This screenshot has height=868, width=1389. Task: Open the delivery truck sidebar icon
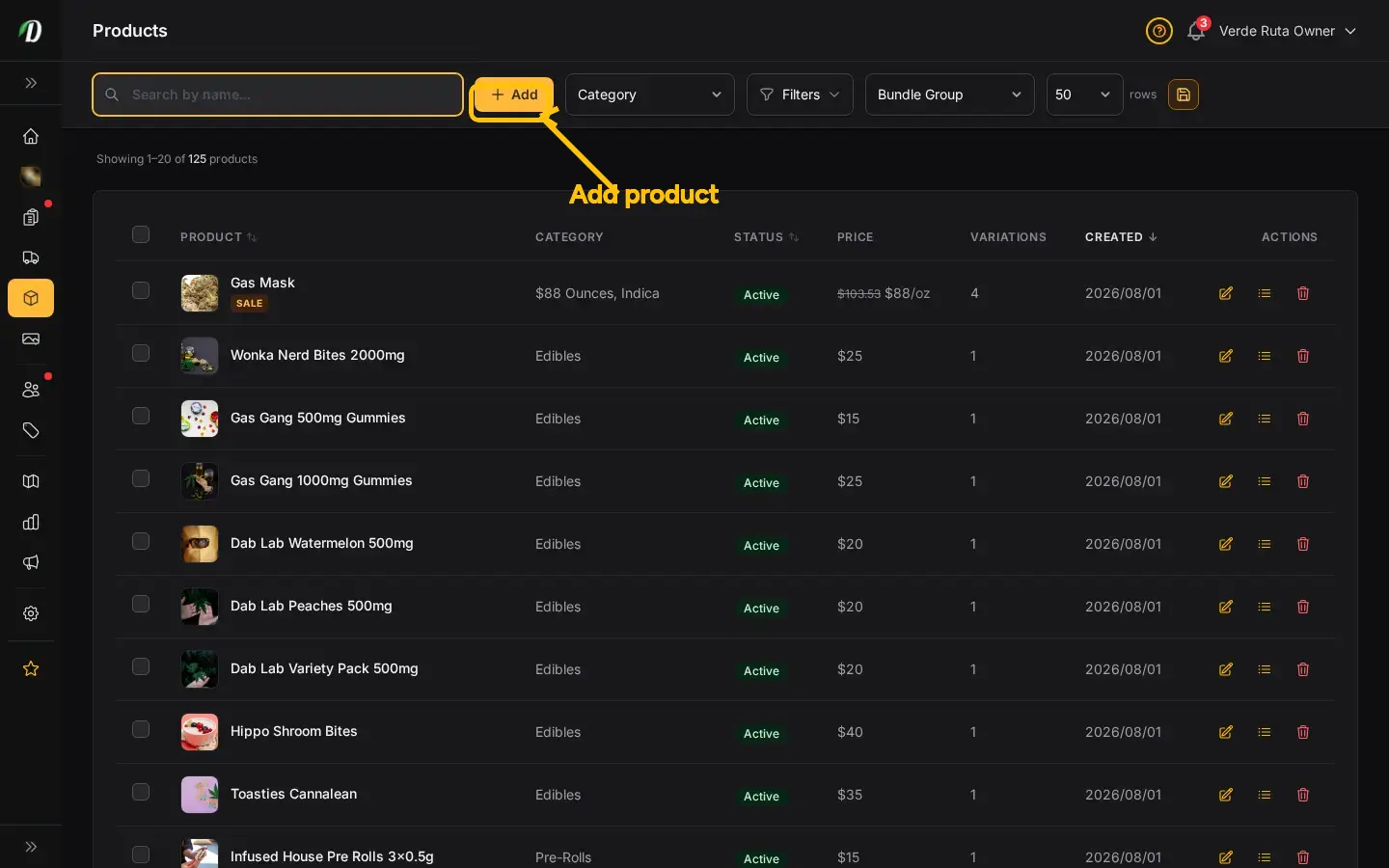[x=31, y=258]
